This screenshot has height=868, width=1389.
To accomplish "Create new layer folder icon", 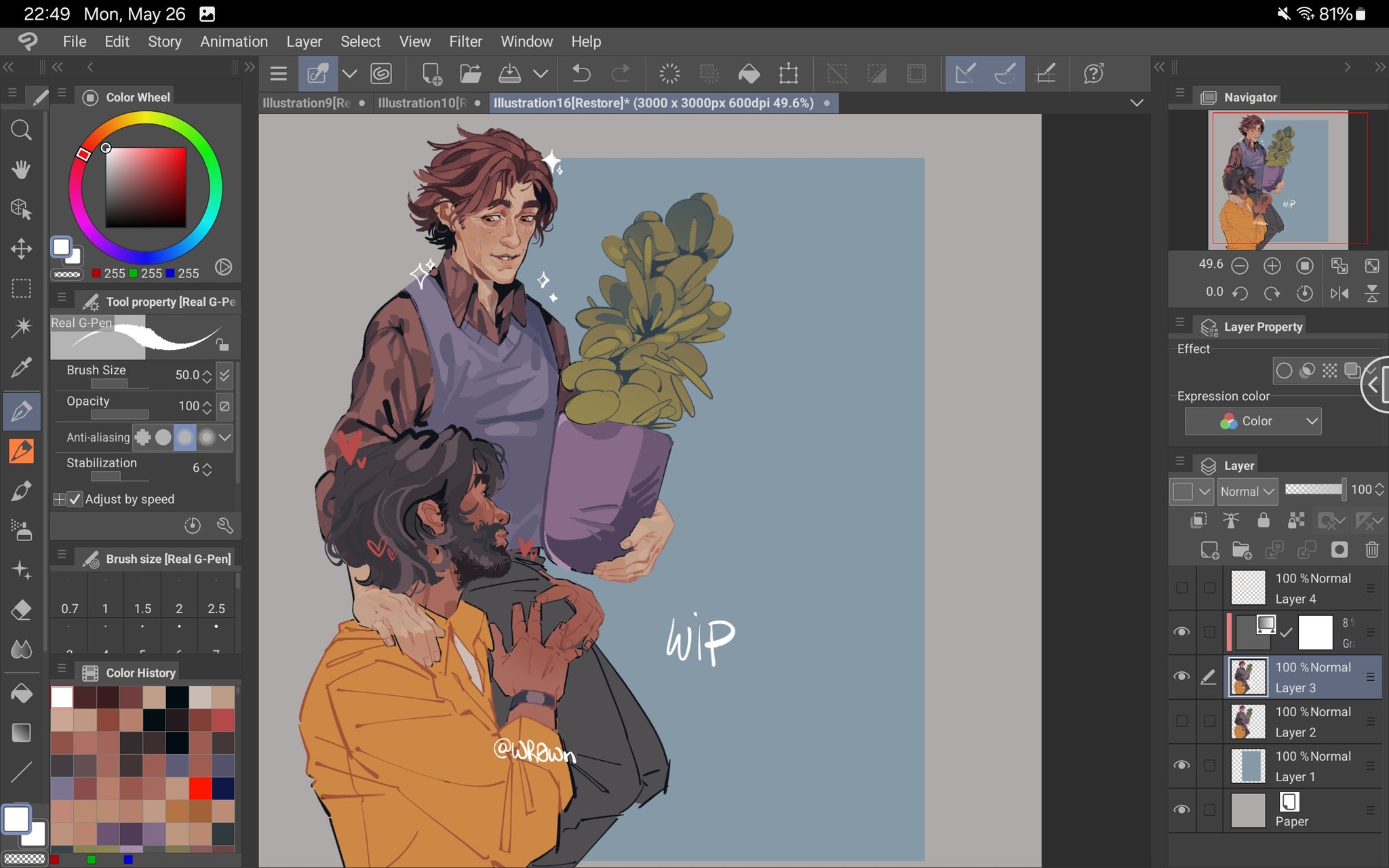I will pos(1242,549).
